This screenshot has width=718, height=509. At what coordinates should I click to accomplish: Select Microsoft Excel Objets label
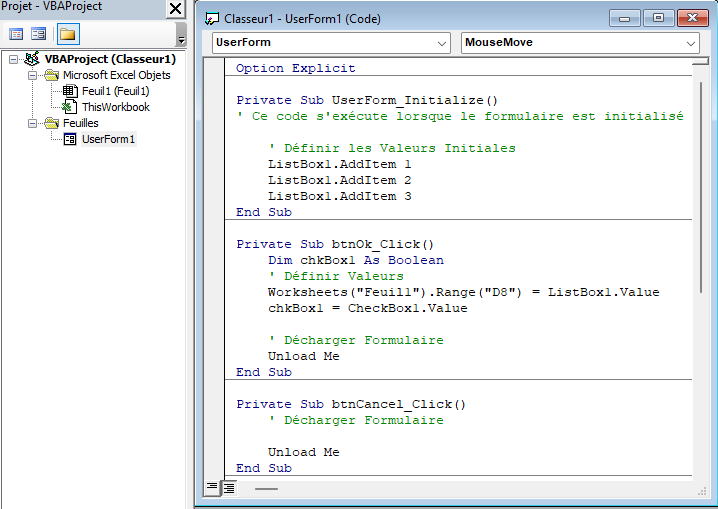pos(117,75)
